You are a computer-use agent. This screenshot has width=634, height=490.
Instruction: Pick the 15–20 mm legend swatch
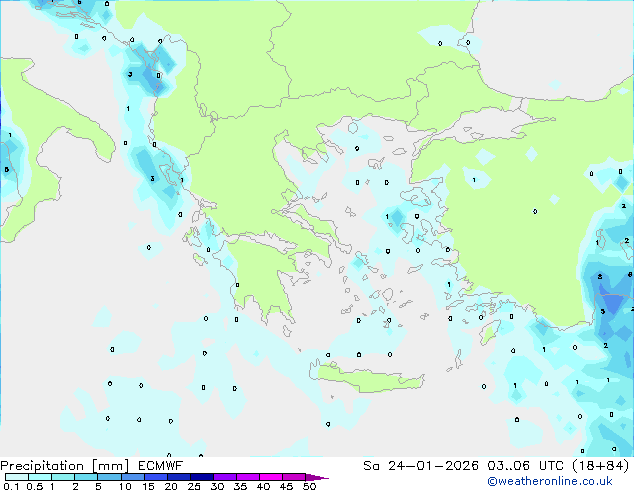click(x=155, y=477)
